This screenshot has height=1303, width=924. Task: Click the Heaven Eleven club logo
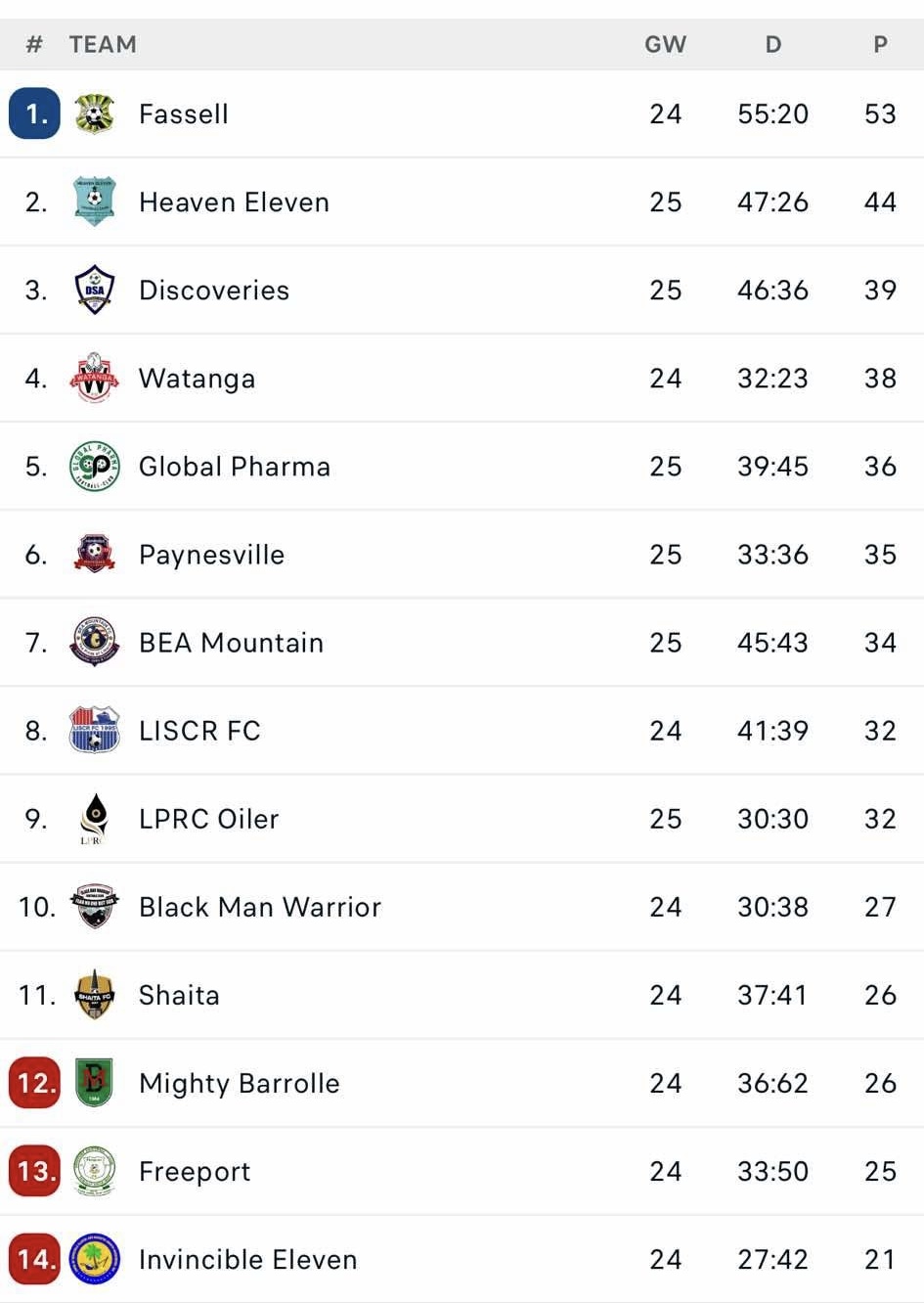point(95,202)
